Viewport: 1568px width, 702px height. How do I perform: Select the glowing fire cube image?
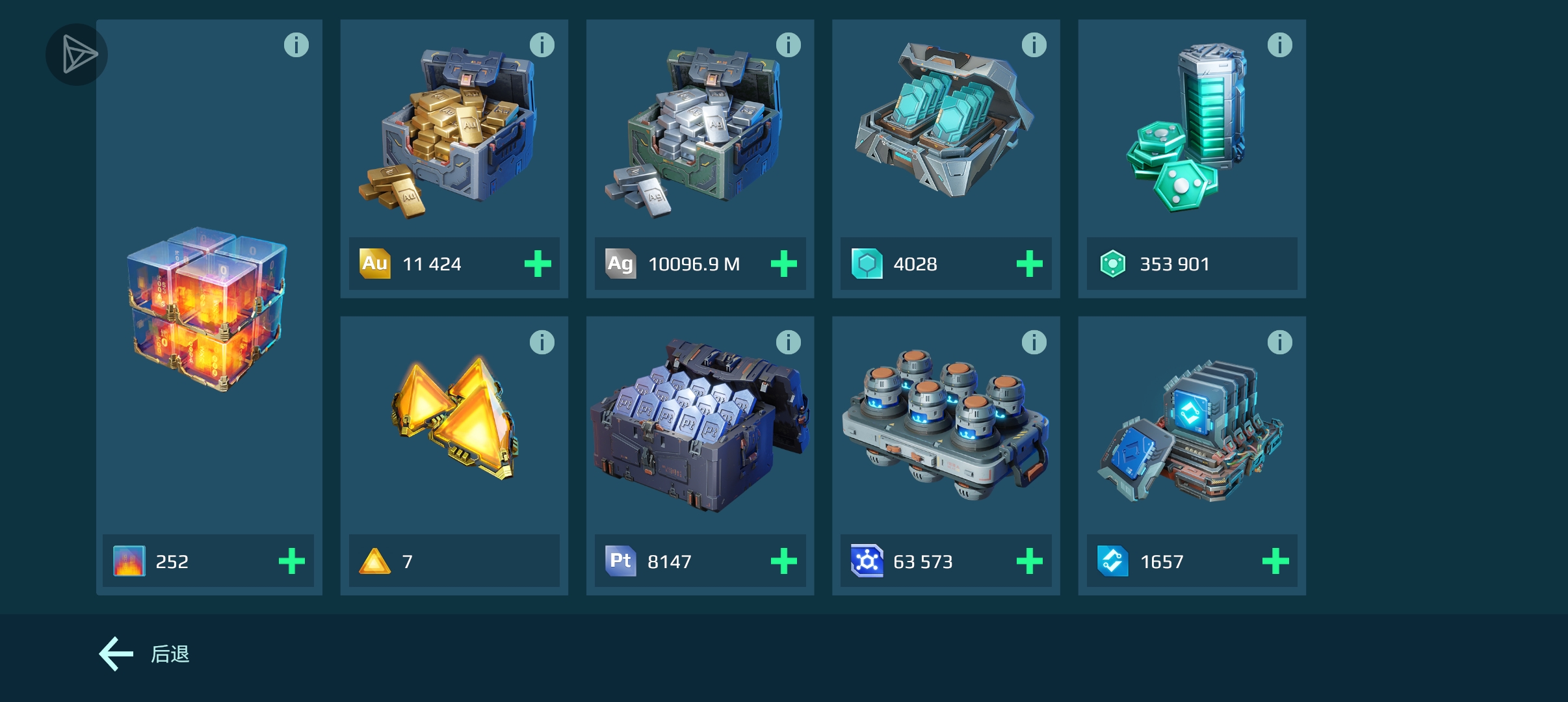point(207,309)
